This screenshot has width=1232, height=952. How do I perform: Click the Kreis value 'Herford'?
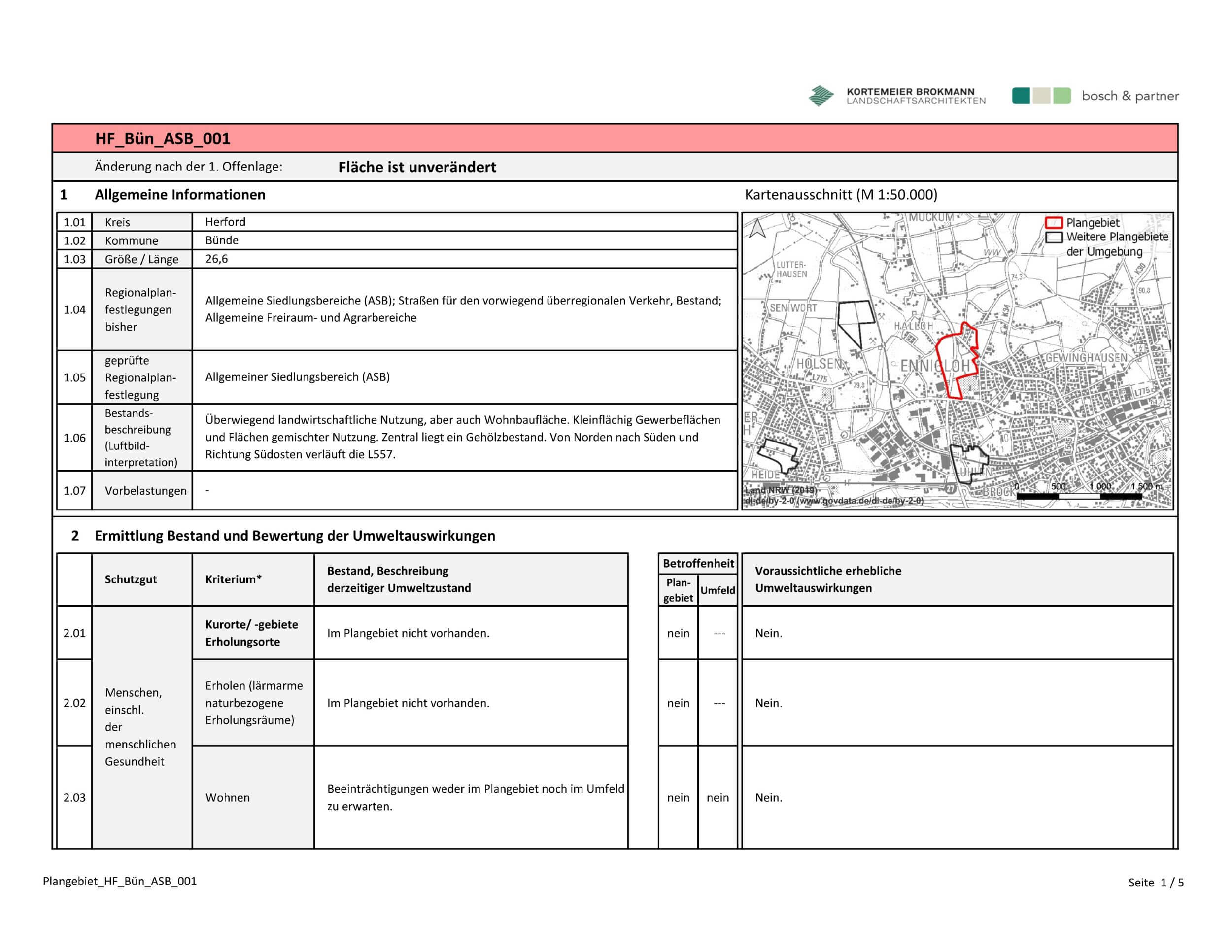(x=225, y=222)
